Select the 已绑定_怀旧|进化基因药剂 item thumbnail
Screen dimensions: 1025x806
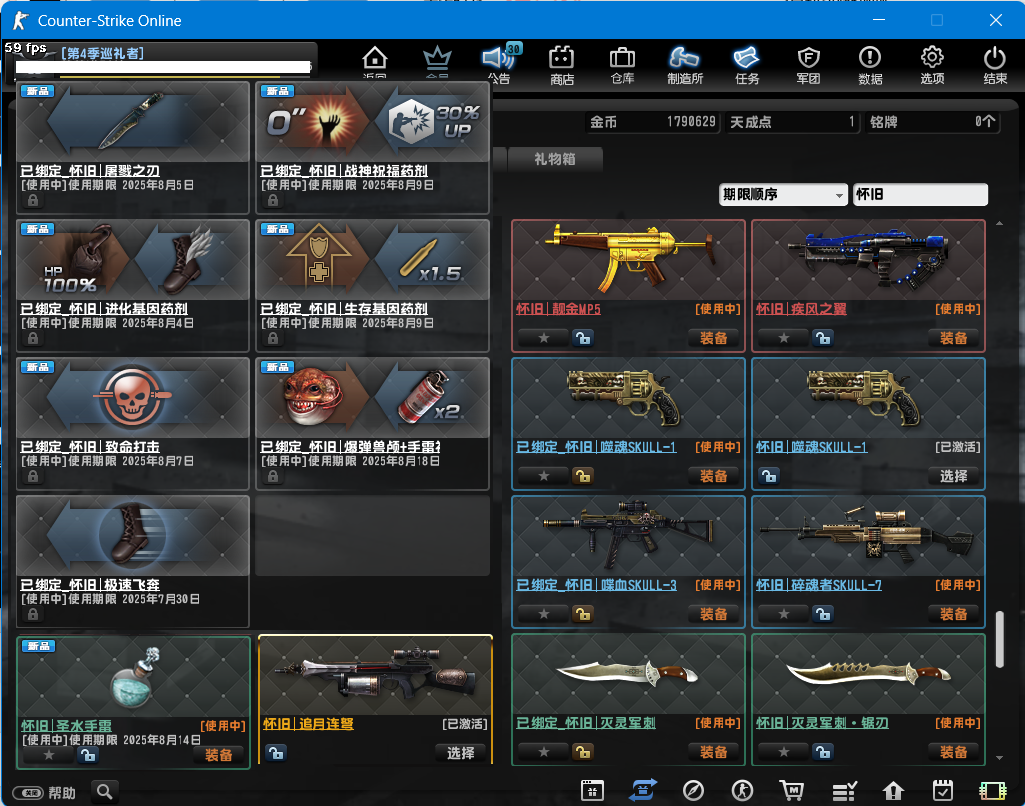[133, 260]
